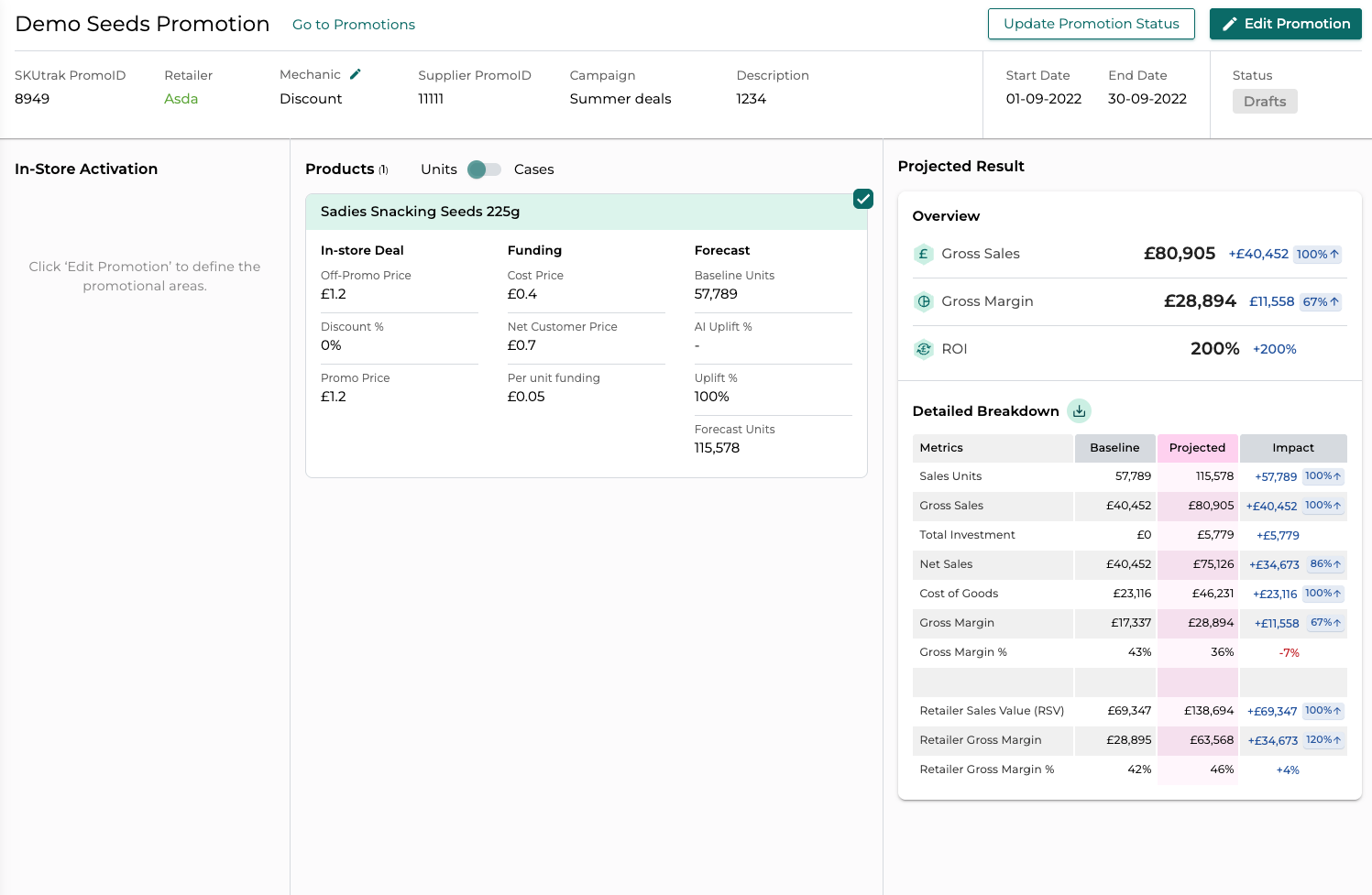Click the Gross Margin overview icon
The image size is (1372, 895).
click(924, 301)
